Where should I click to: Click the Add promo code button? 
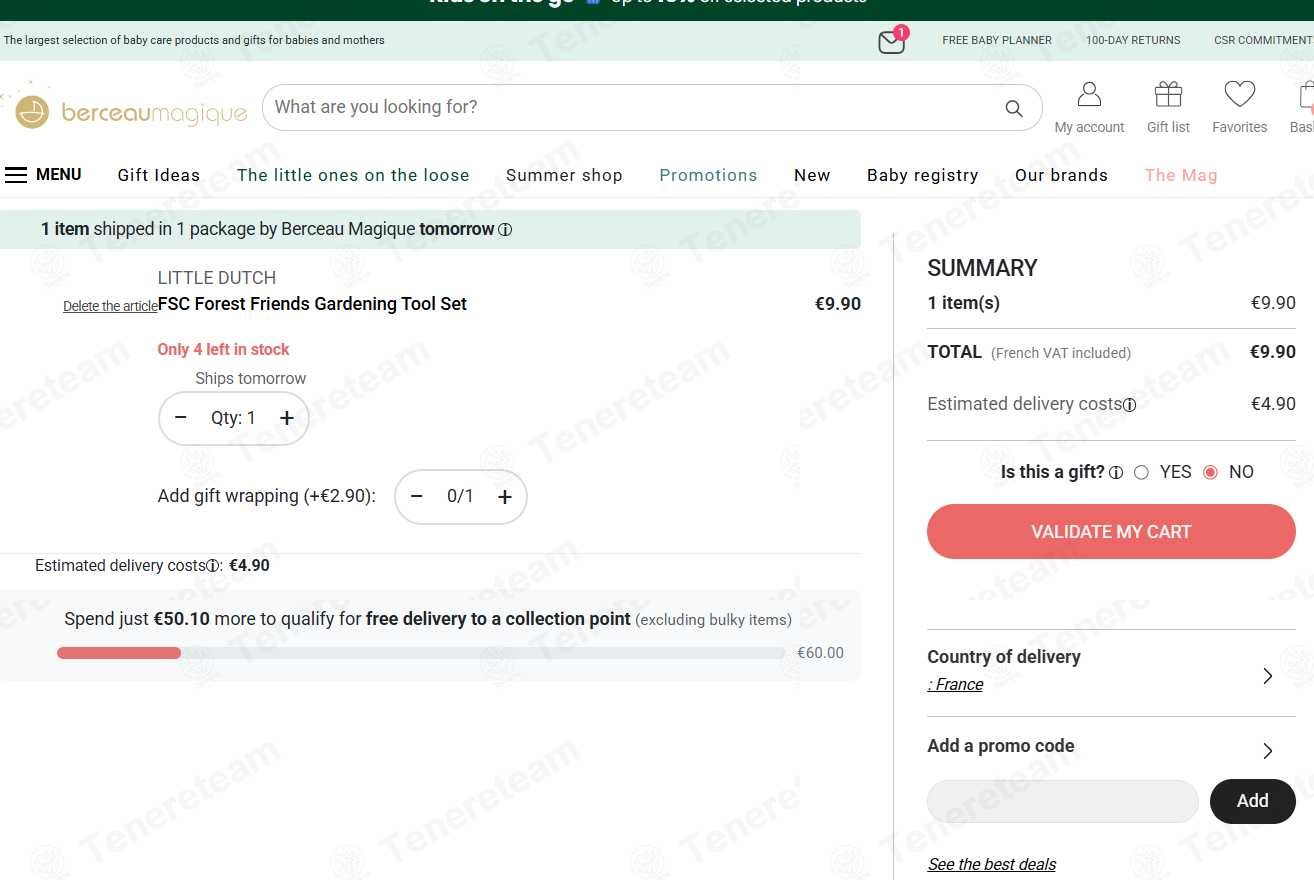1253,801
